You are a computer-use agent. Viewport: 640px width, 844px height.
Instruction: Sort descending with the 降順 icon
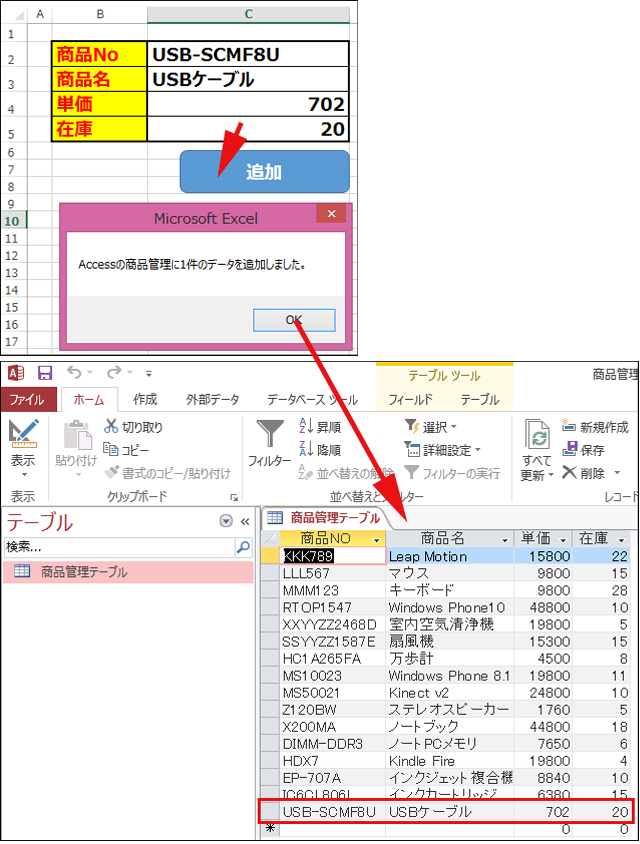click(308, 450)
